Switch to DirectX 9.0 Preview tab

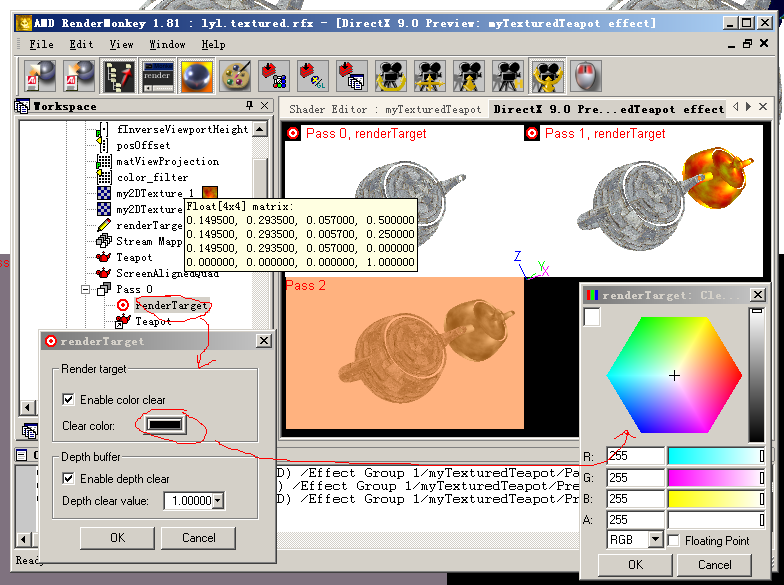[608, 110]
